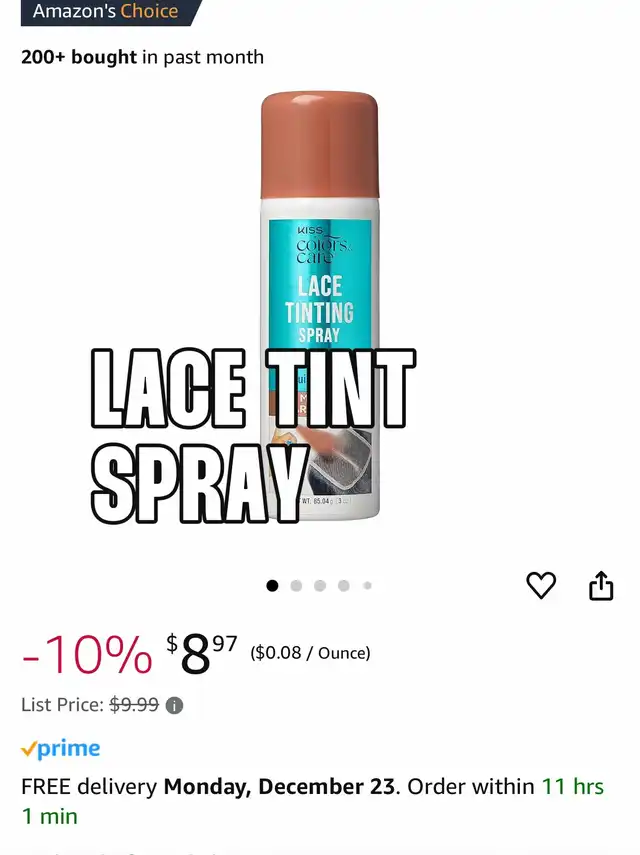Tap the crossed-out $9.99 list price

[134, 705]
